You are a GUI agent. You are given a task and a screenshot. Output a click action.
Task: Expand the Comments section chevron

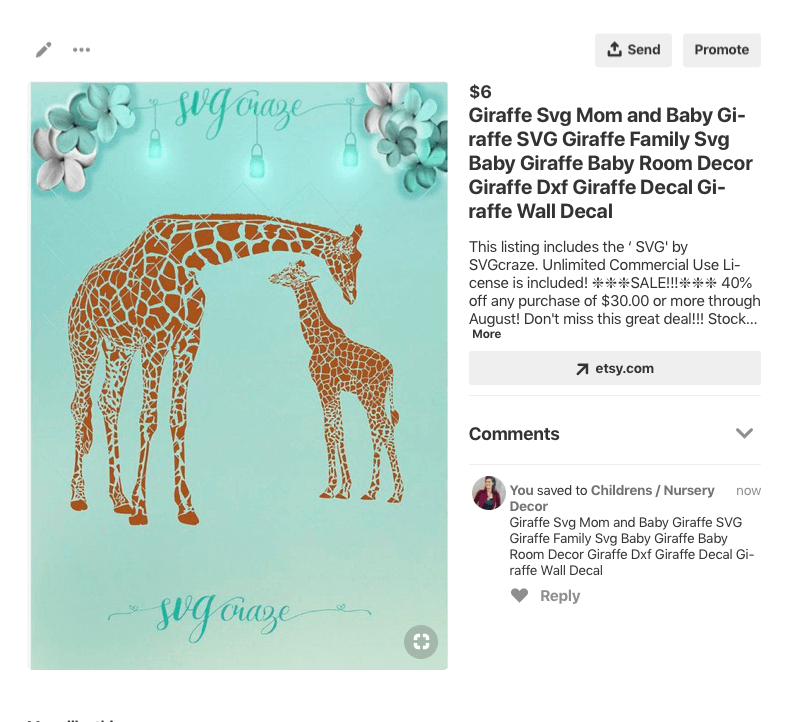(744, 434)
